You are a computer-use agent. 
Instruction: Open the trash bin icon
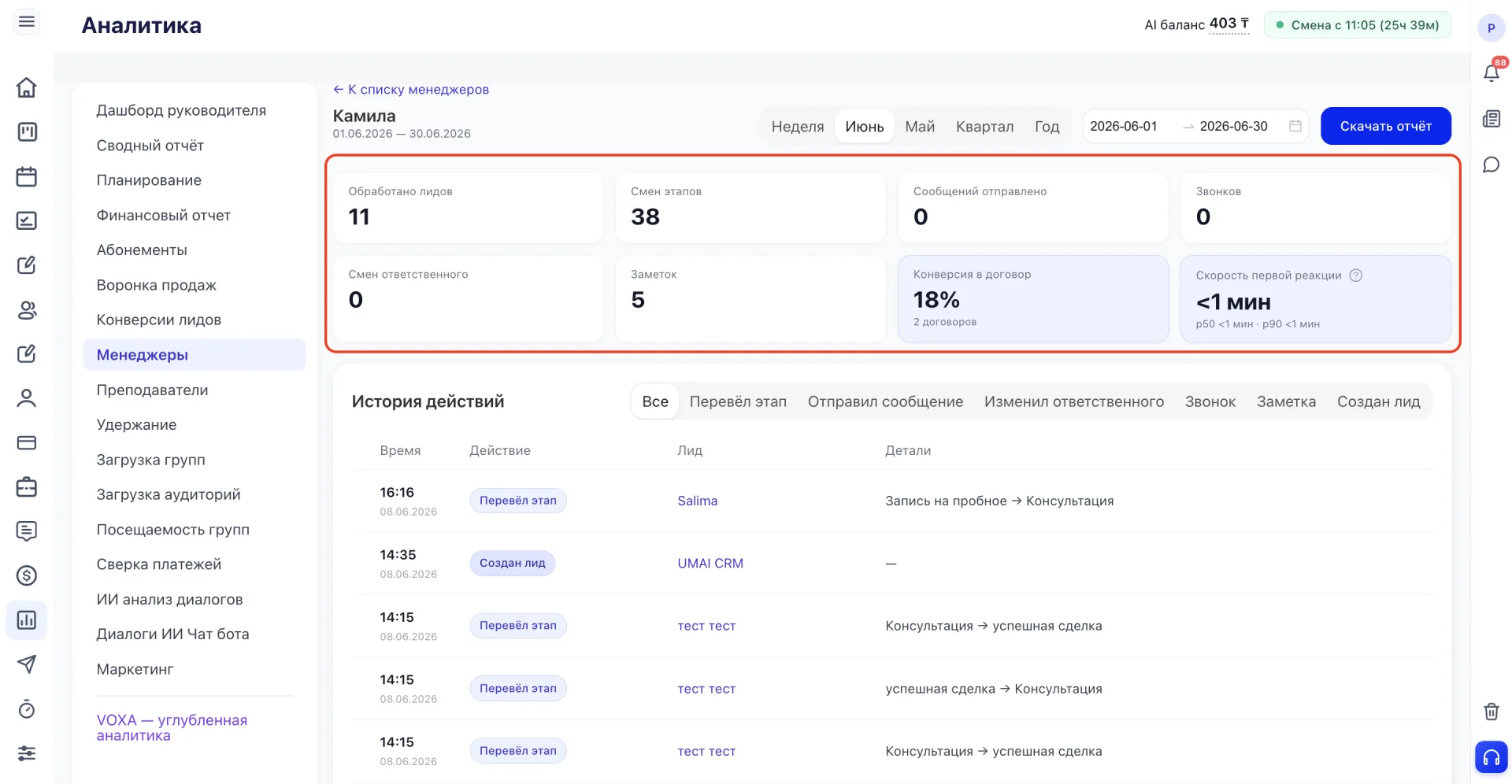coord(1492,712)
